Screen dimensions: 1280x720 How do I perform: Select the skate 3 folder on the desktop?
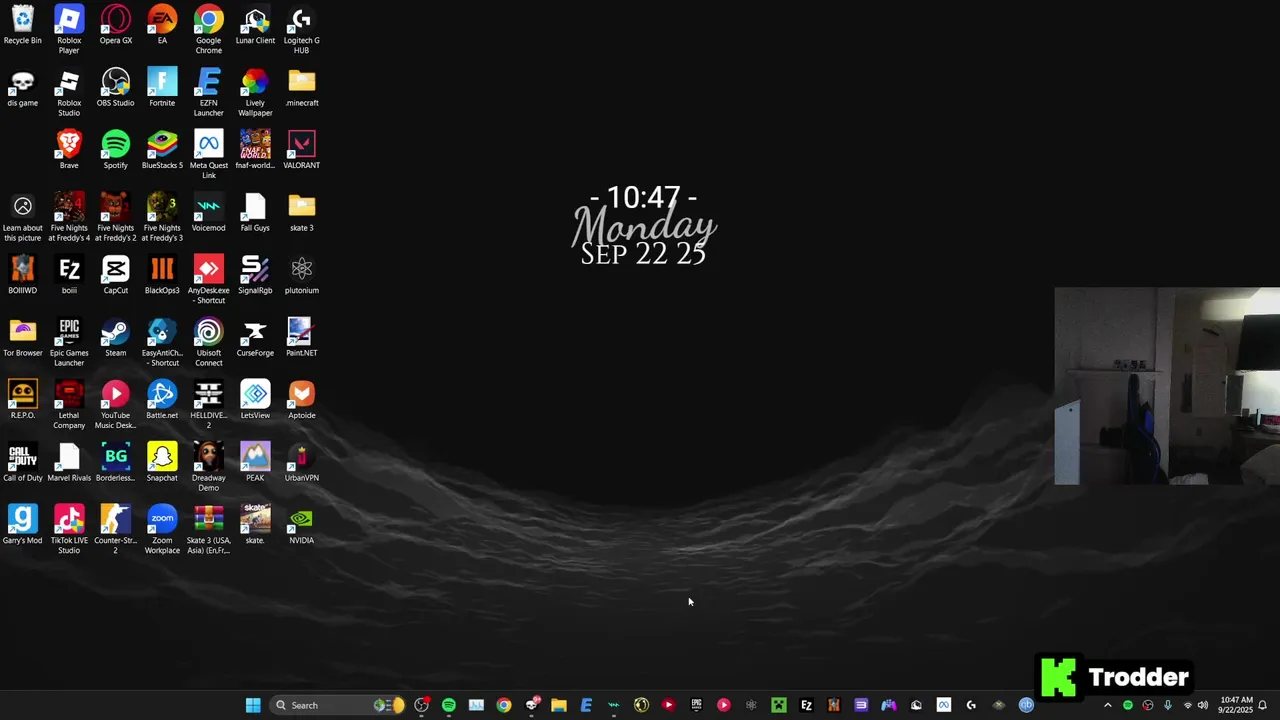pos(301,213)
